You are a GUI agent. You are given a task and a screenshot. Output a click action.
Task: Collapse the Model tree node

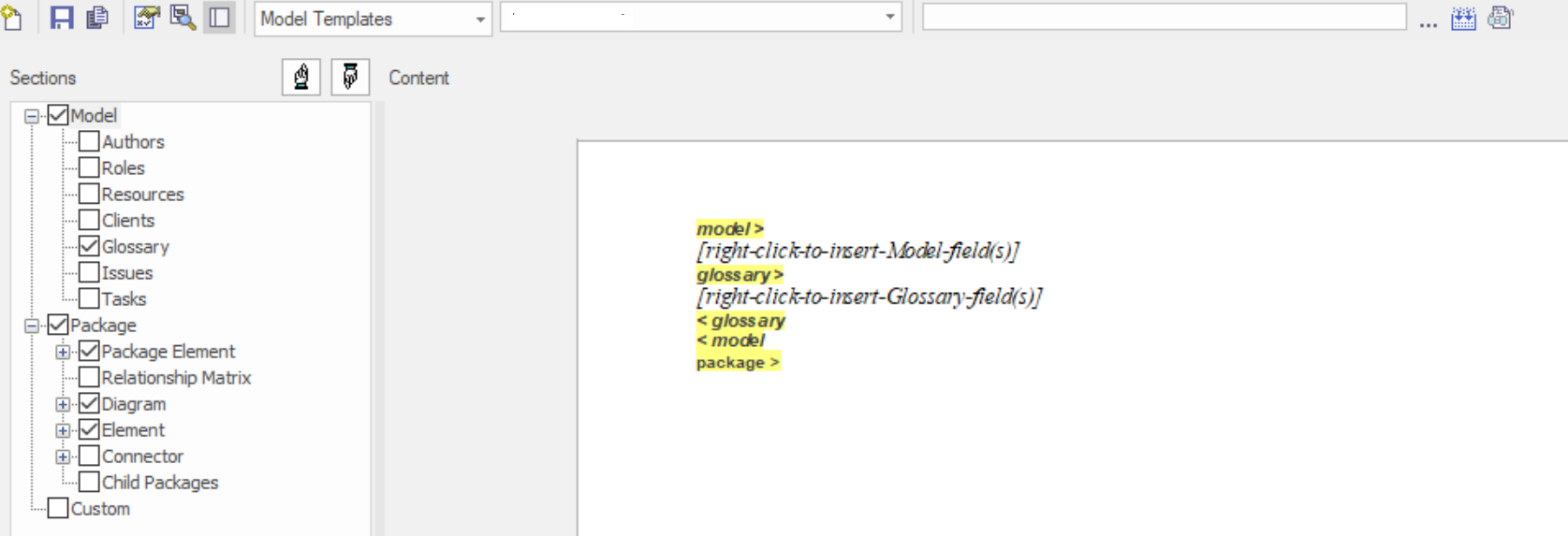(32, 116)
